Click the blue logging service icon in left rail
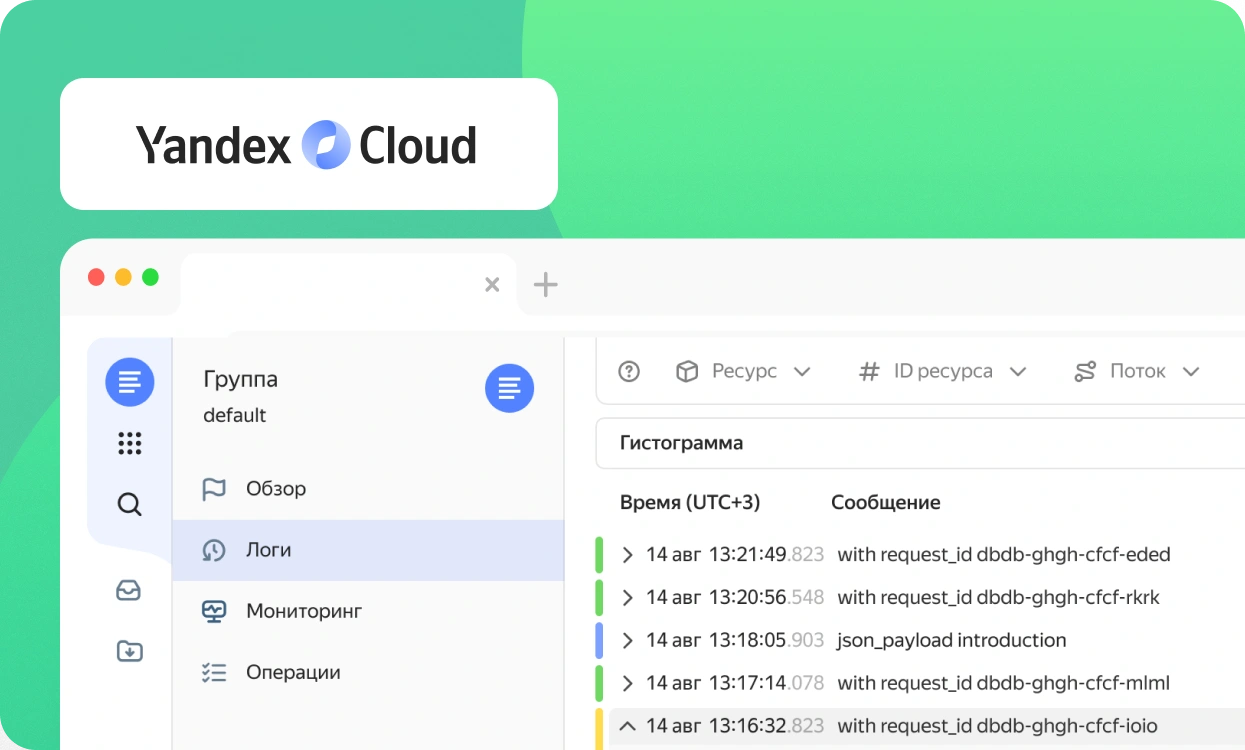 coord(130,382)
